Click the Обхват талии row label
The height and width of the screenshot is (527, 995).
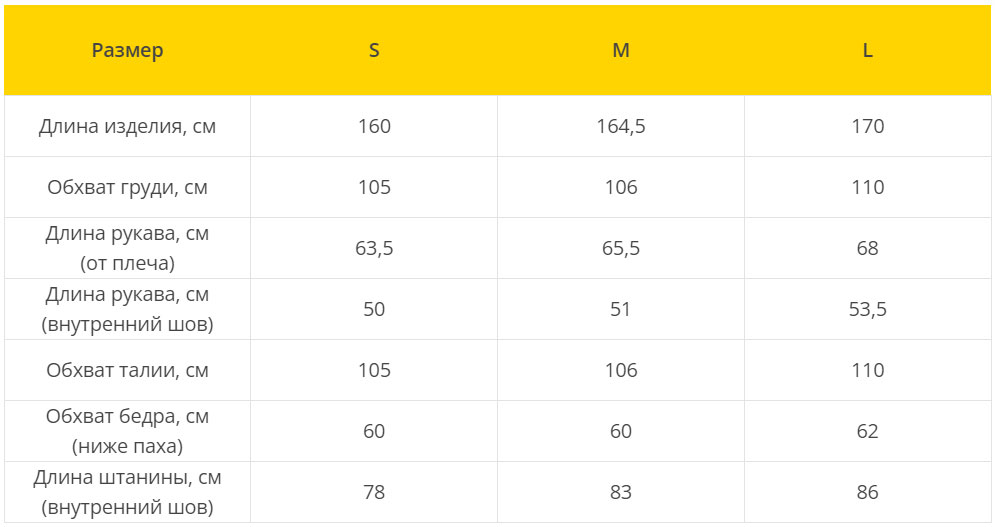(x=128, y=370)
